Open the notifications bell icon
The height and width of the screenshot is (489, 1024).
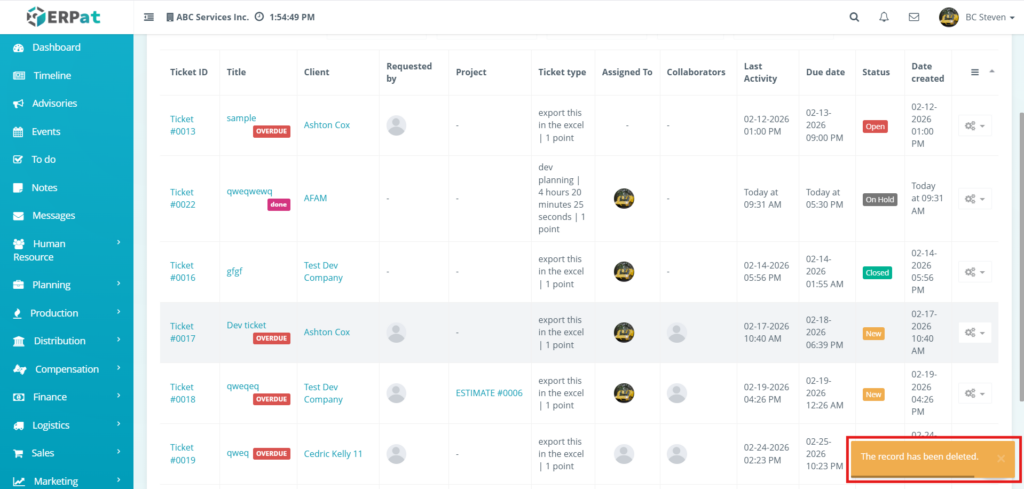tap(884, 17)
